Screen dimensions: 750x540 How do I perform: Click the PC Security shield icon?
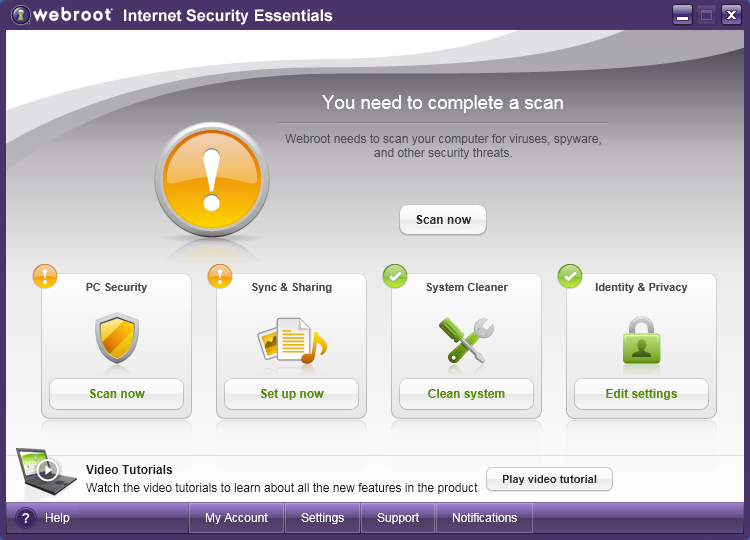[x=117, y=339]
